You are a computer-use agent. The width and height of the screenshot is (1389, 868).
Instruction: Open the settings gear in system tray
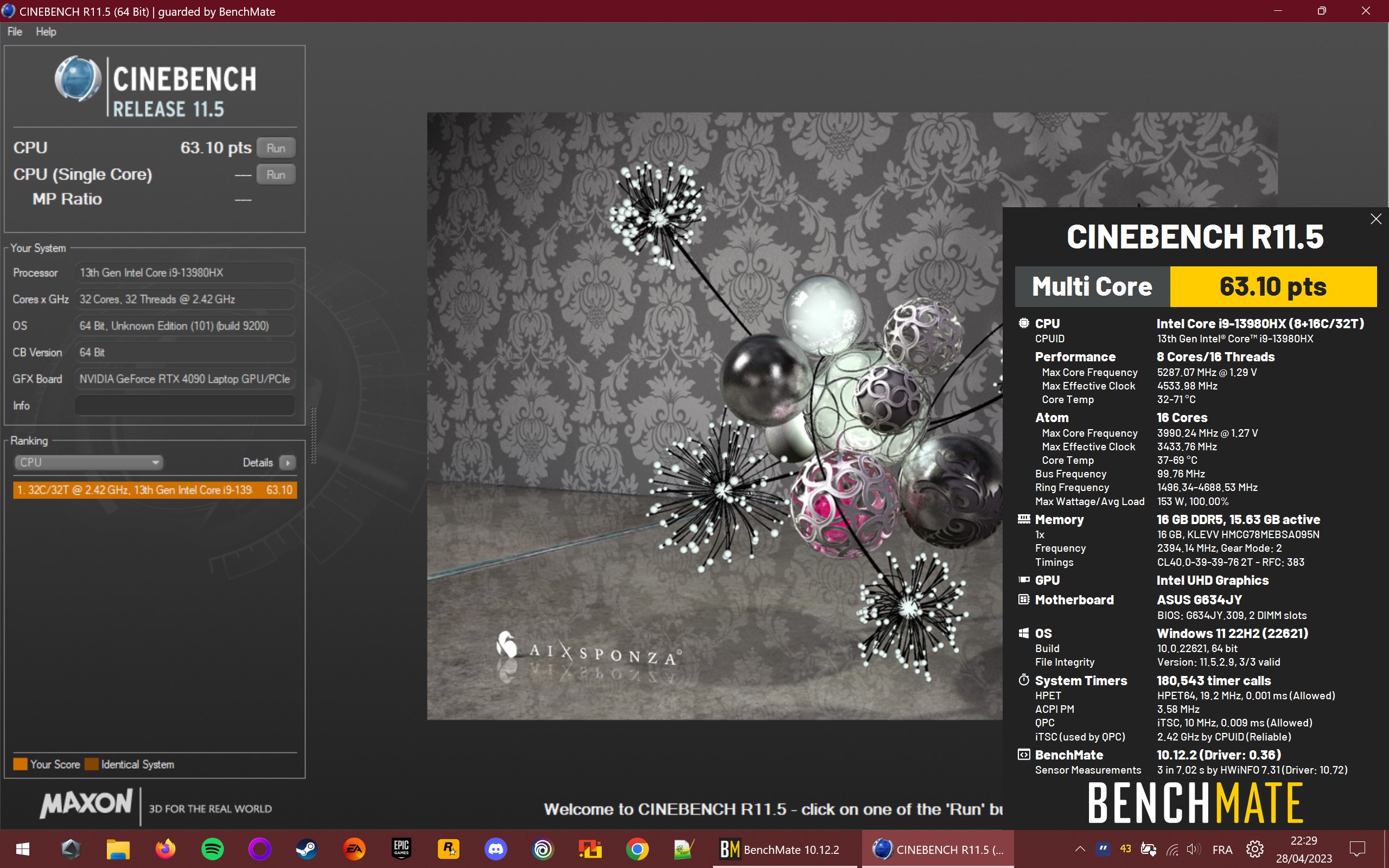[x=1254, y=849]
